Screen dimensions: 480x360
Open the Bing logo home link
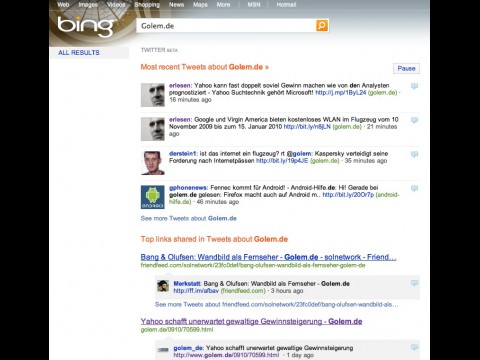click(85, 26)
